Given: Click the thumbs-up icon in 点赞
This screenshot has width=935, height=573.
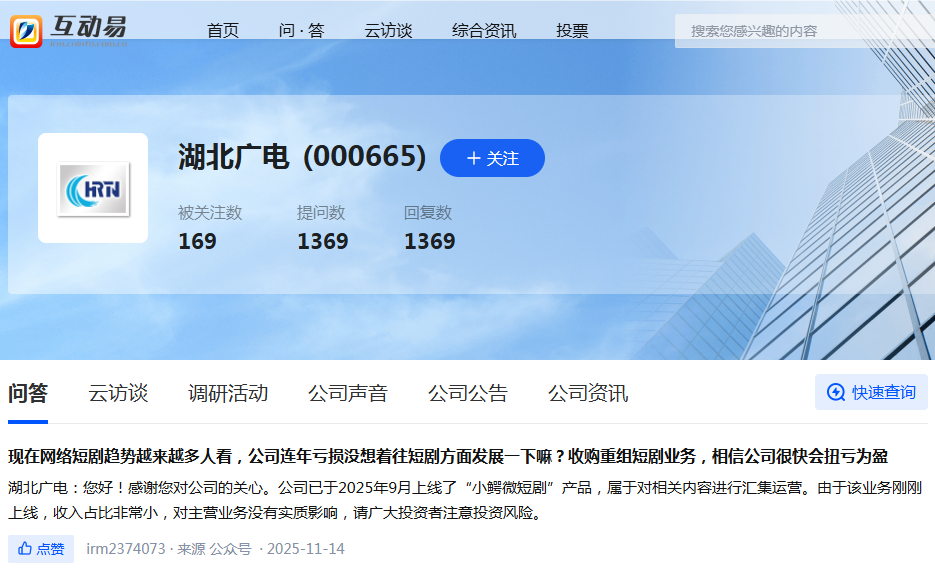Looking at the screenshot, I should [24, 549].
